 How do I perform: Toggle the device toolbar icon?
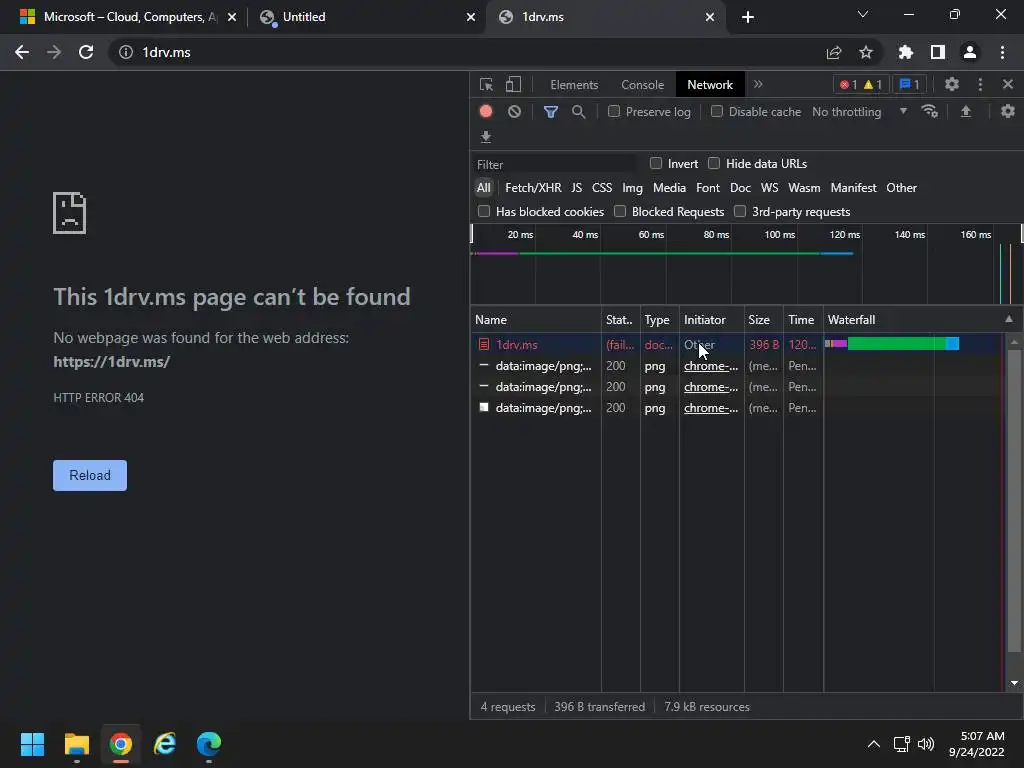click(x=513, y=84)
